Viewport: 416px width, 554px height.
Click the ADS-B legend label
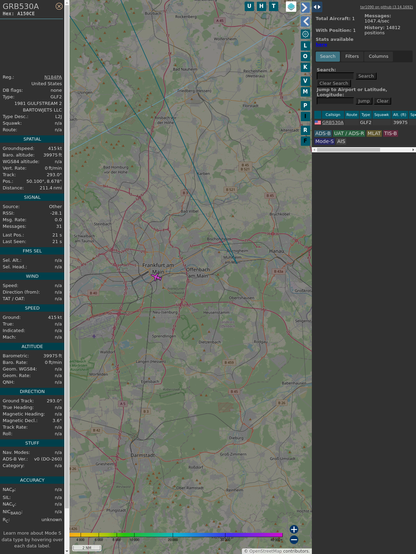tap(323, 134)
